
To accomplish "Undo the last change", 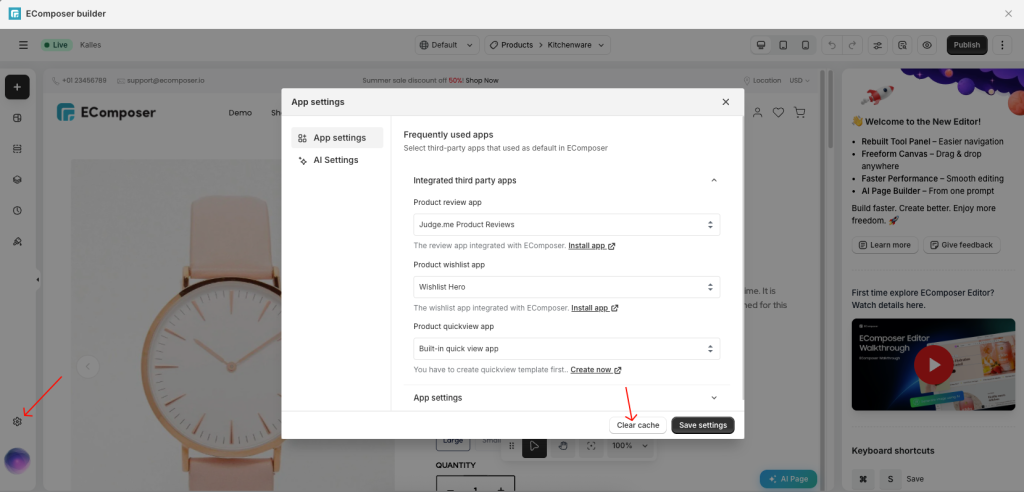I will pos(831,45).
